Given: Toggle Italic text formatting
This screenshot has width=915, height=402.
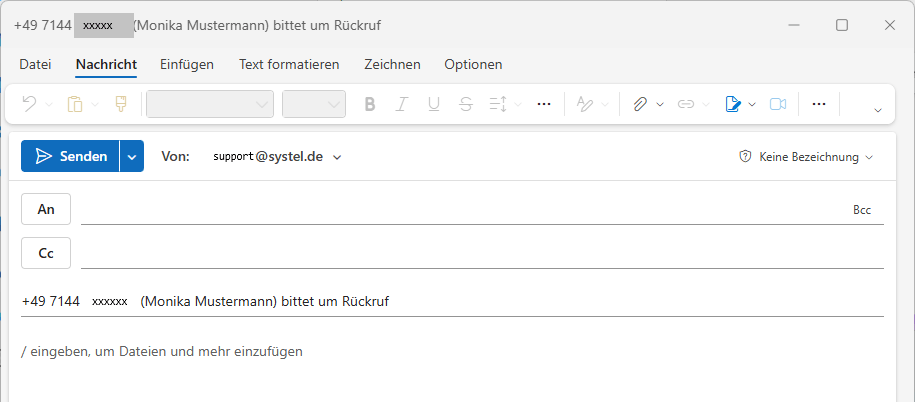Looking at the screenshot, I should [x=402, y=103].
